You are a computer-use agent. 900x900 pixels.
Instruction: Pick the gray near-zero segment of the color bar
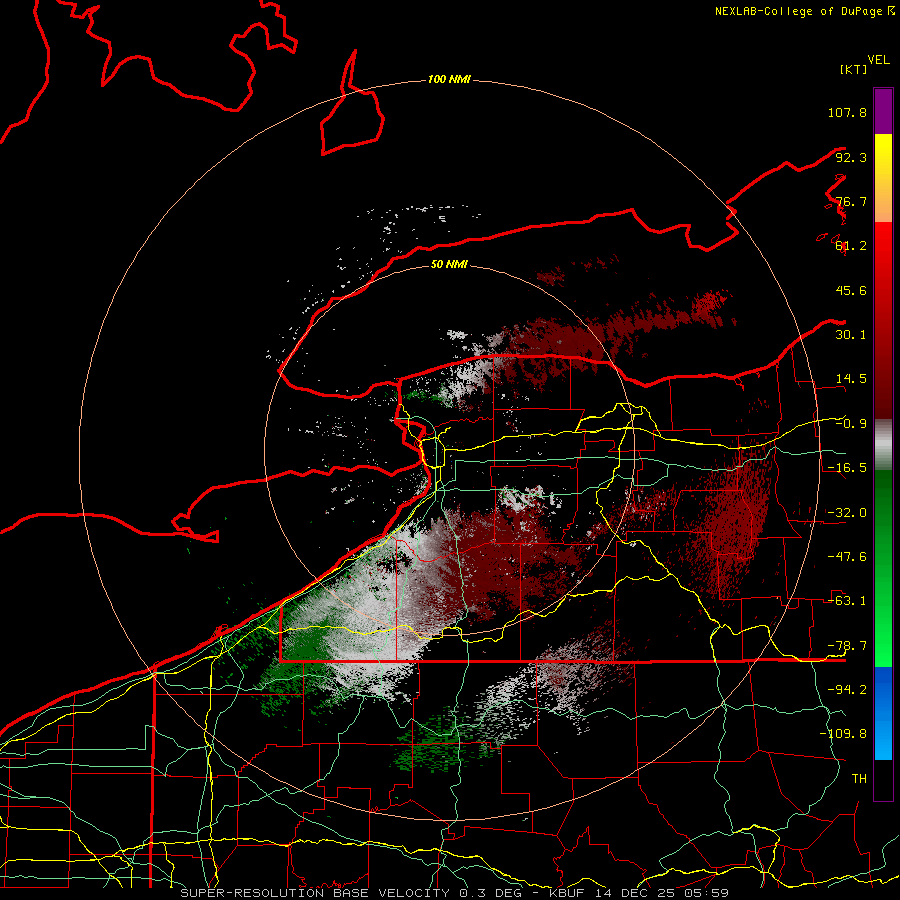pos(883,445)
